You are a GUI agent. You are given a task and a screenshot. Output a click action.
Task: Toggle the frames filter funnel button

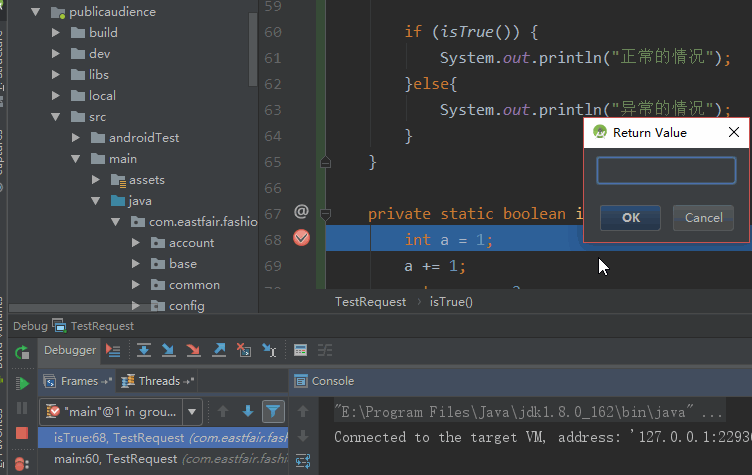pos(273,412)
